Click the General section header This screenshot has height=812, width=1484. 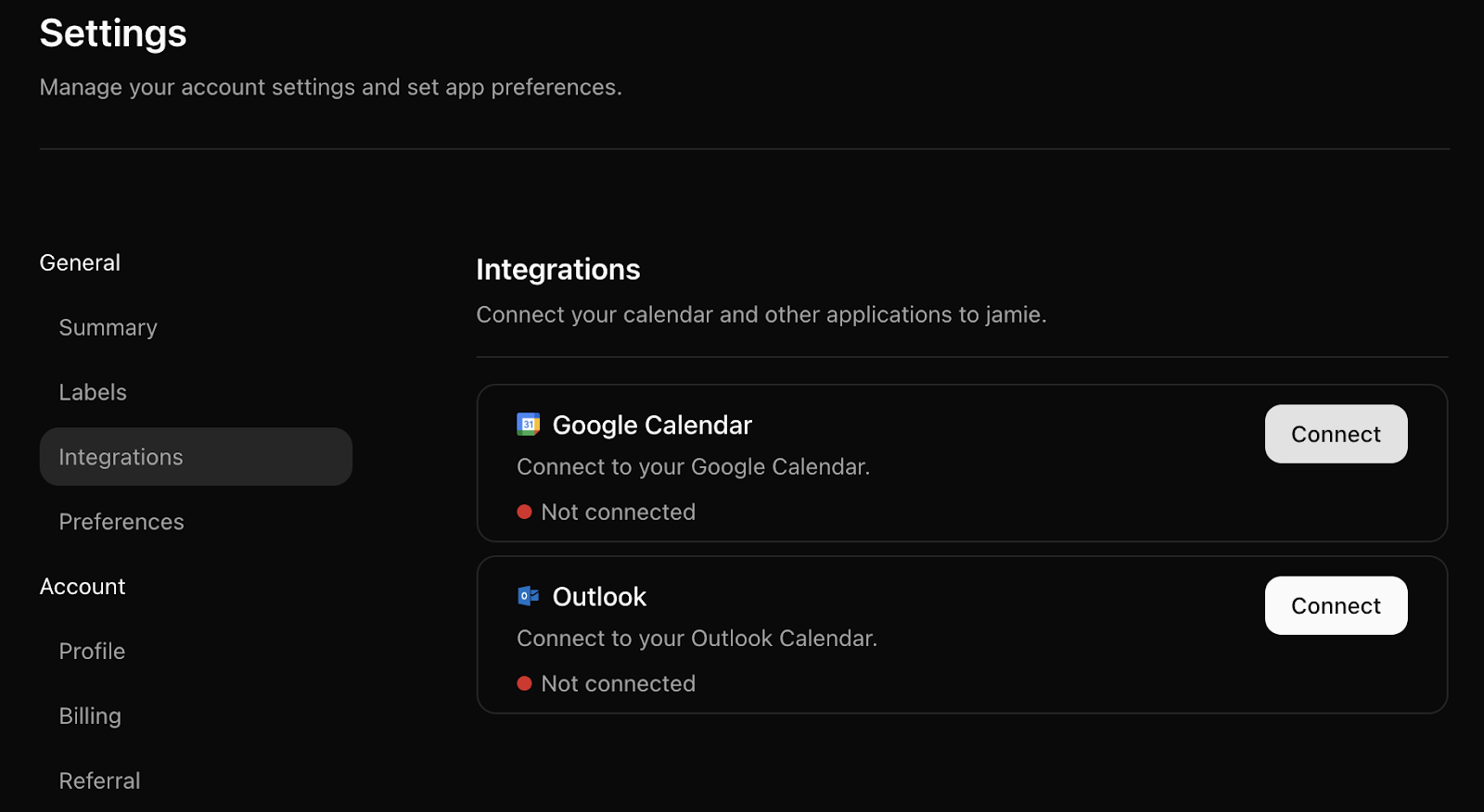pos(80,262)
